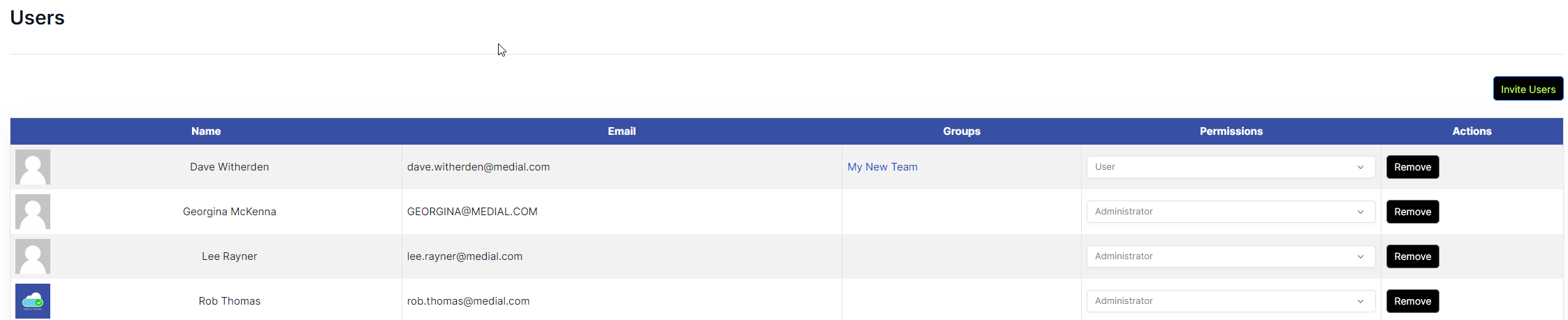Image resolution: width=1568 pixels, height=320 pixels.
Task: Open the My New Team group link
Action: tap(882, 167)
